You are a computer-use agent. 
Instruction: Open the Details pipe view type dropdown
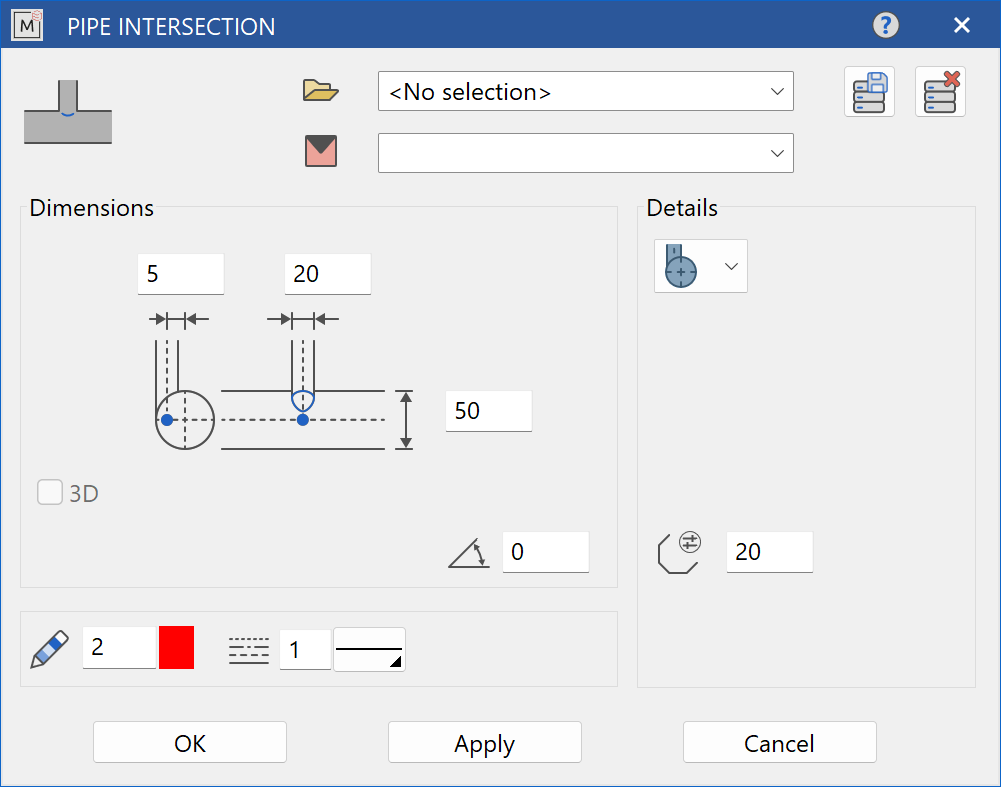(700, 266)
